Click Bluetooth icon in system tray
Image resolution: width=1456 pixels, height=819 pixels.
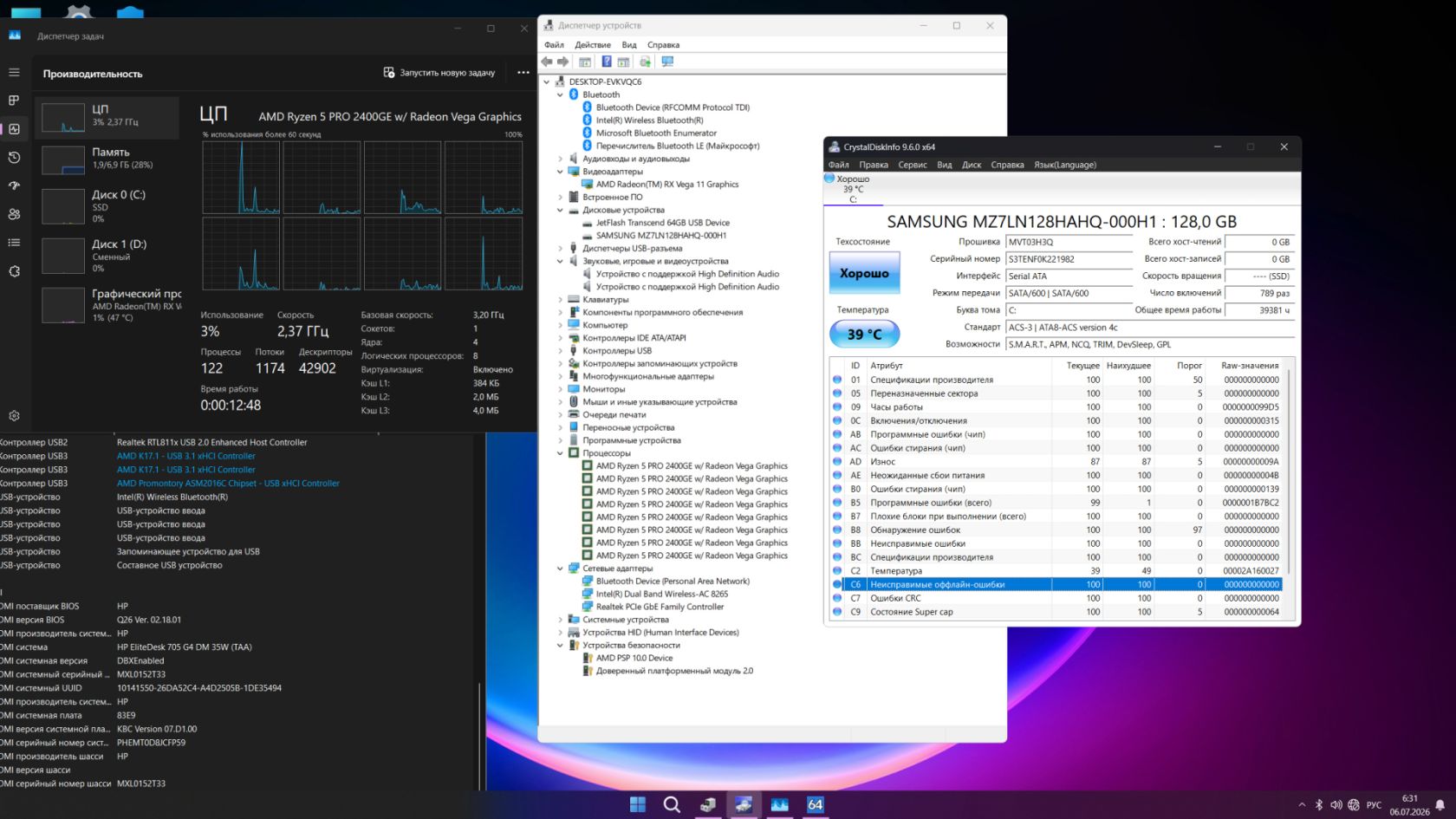pos(1319,805)
